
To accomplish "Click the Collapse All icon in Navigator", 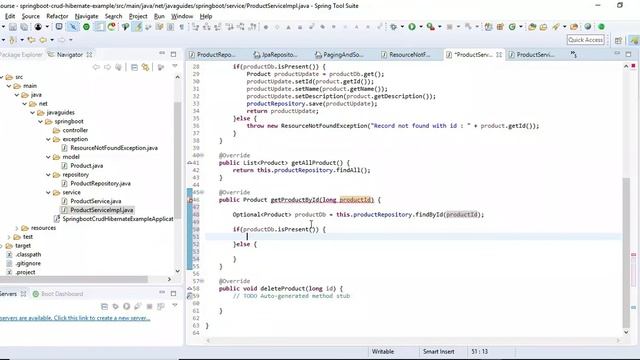I will click(x=134, y=67).
